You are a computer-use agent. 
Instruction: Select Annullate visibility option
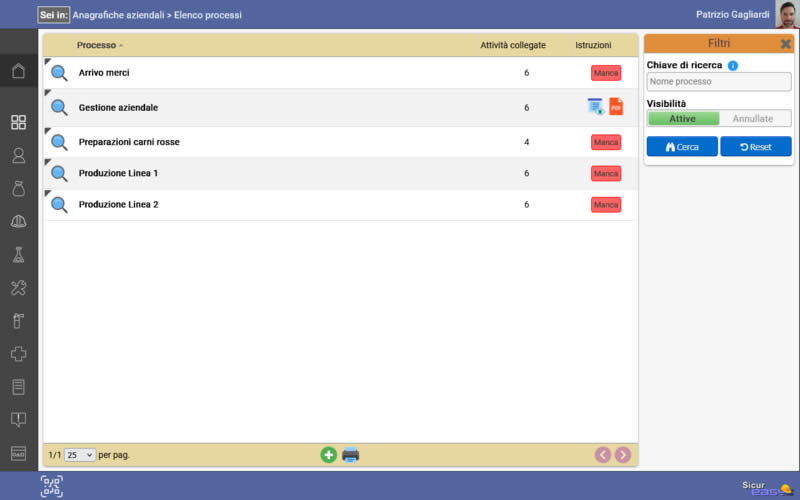click(755, 118)
